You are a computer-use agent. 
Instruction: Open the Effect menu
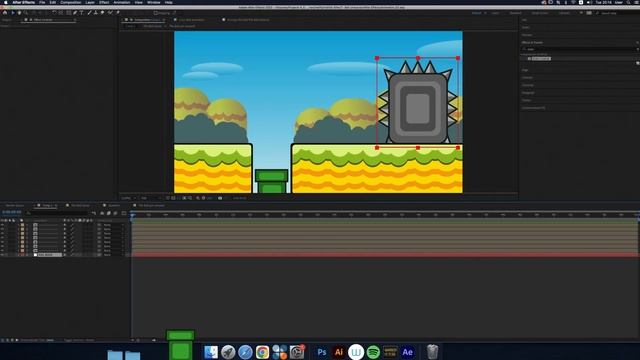pyautogui.click(x=104, y=2)
